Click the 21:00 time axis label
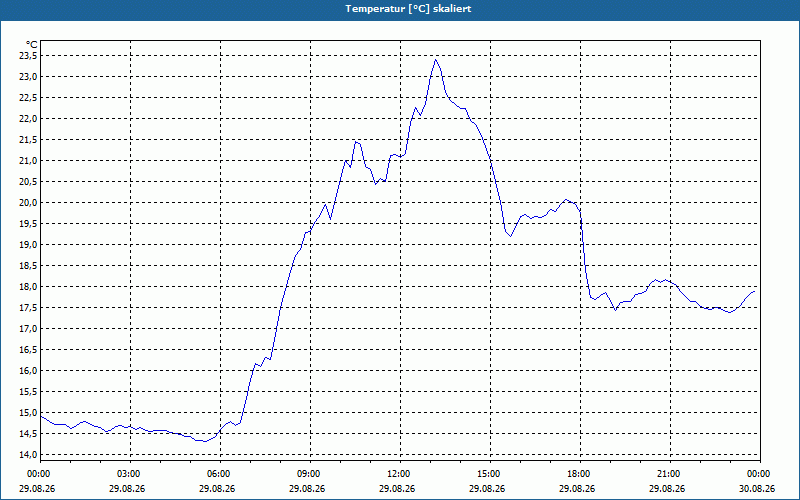This screenshot has width=800, height=500. (x=670, y=474)
